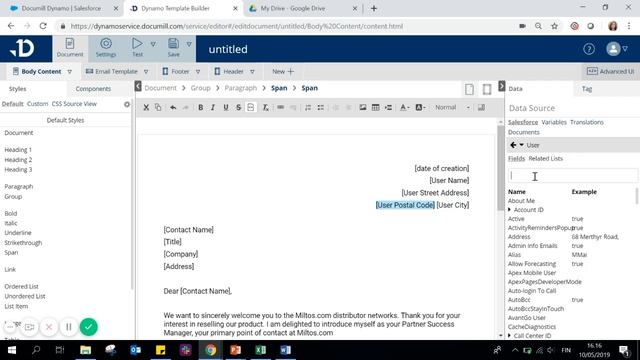Open the background color picker

pos(420,107)
